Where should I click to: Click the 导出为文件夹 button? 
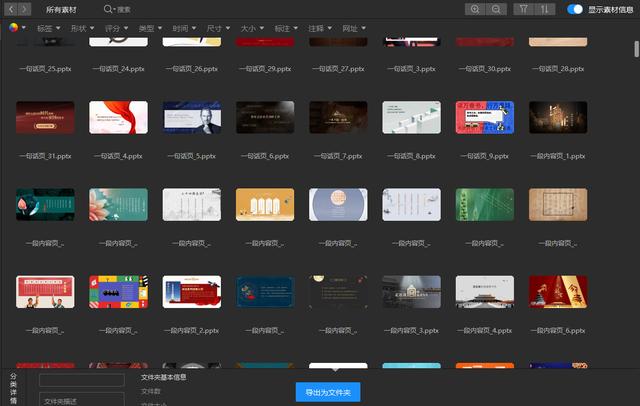point(328,392)
